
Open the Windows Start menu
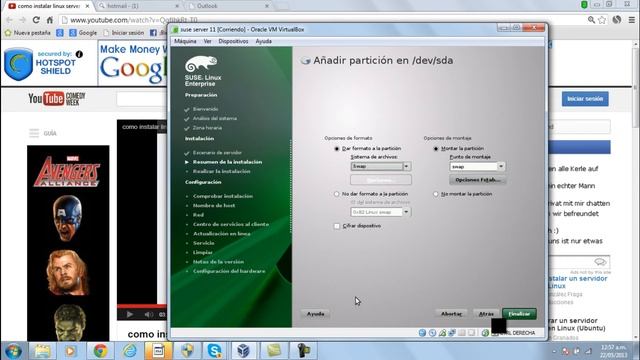(13, 351)
